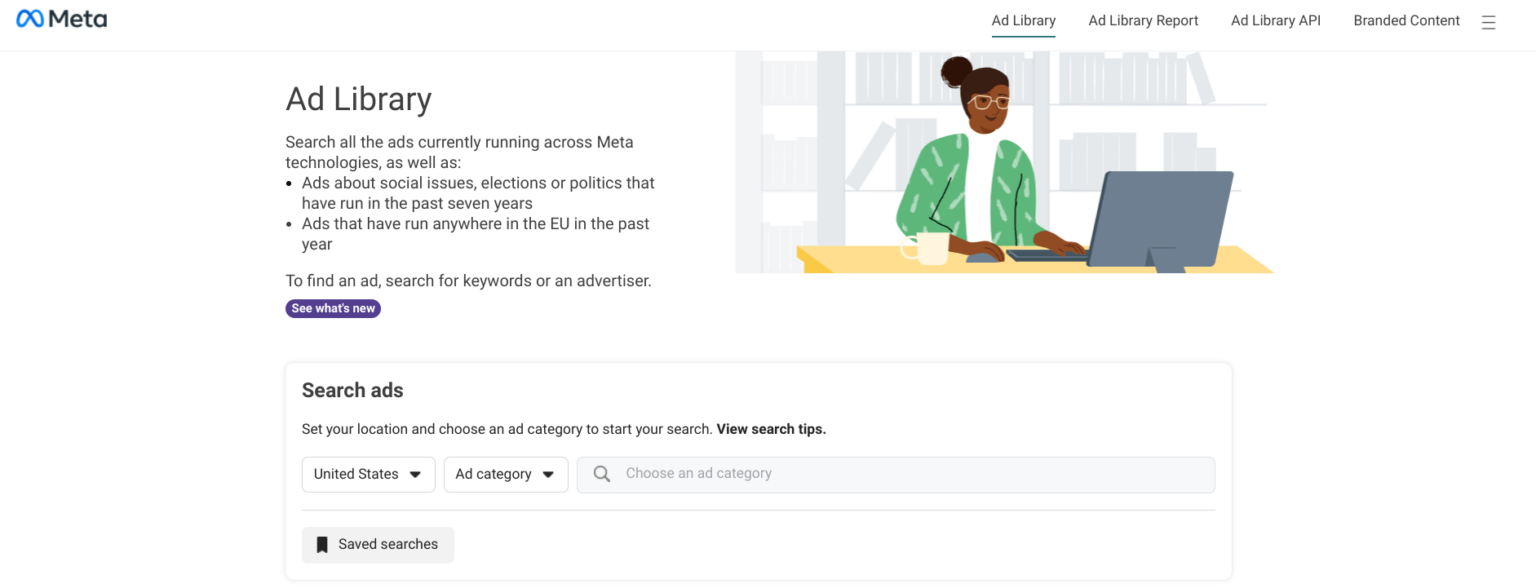
Task: Open Saved searches
Action: tap(378, 544)
